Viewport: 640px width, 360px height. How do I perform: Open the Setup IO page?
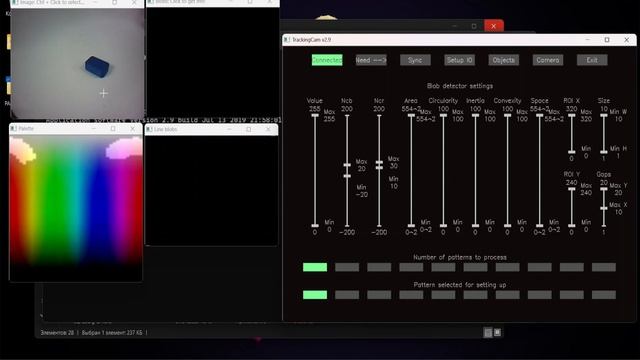click(x=459, y=60)
